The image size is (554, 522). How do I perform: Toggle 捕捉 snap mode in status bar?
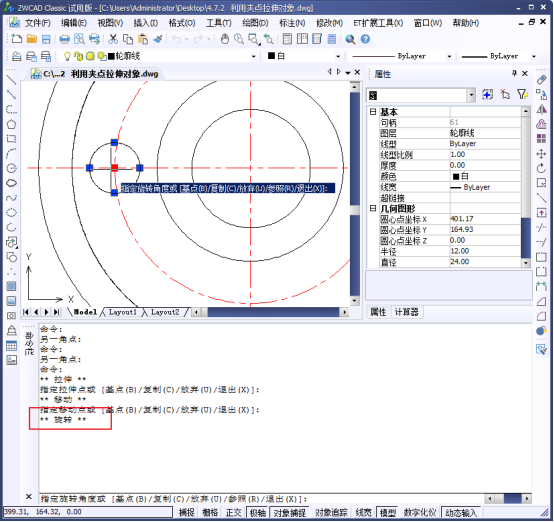pyautogui.click(x=187, y=512)
